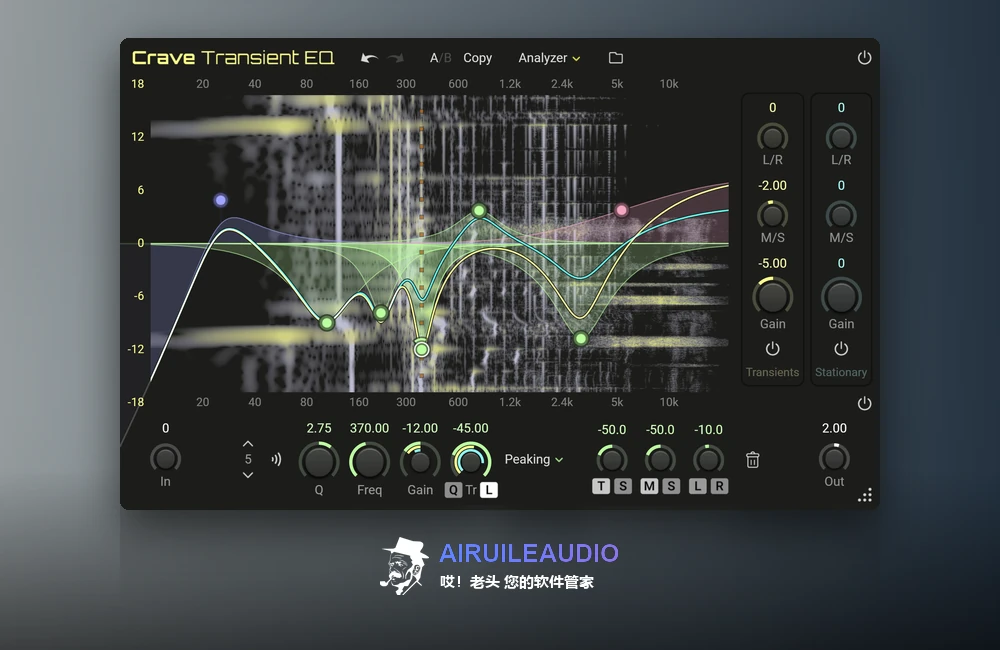Click the 370.00 frequency value
Image resolution: width=1000 pixels, height=650 pixels.
point(369,428)
